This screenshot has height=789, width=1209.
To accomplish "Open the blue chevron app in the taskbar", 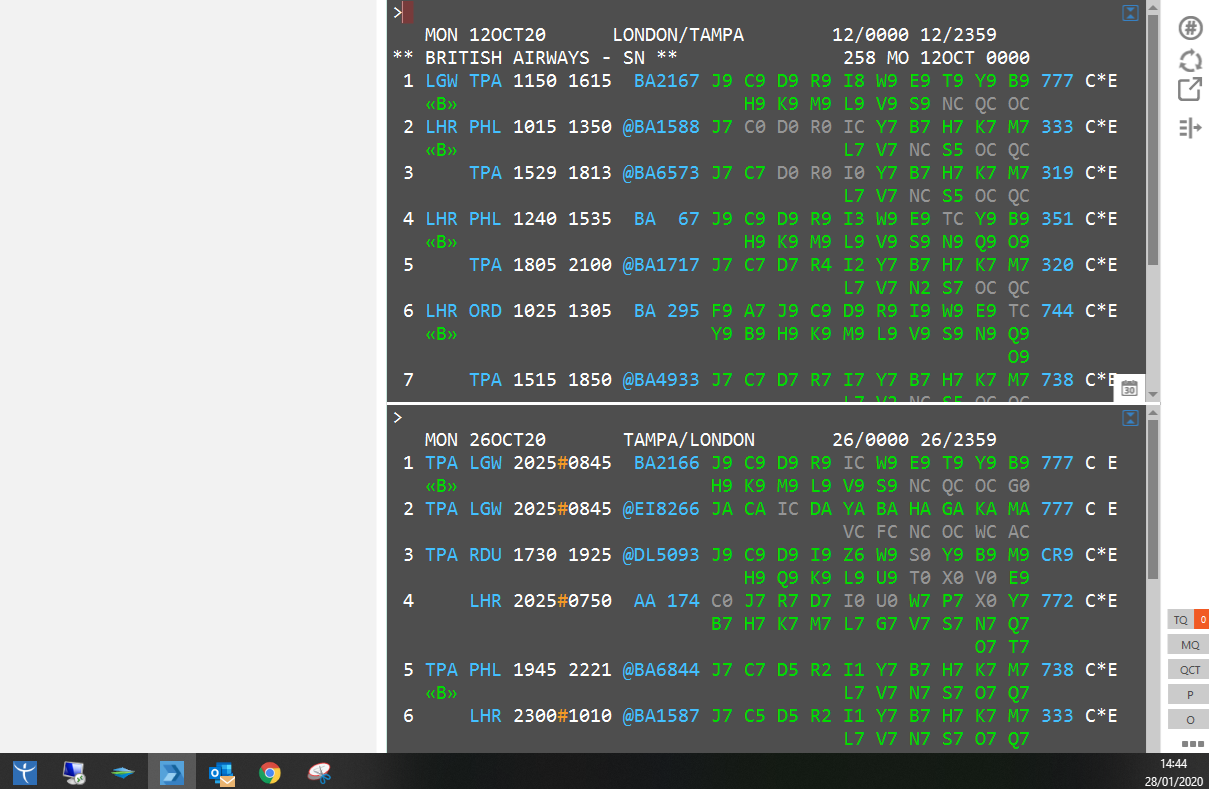I will (172, 772).
